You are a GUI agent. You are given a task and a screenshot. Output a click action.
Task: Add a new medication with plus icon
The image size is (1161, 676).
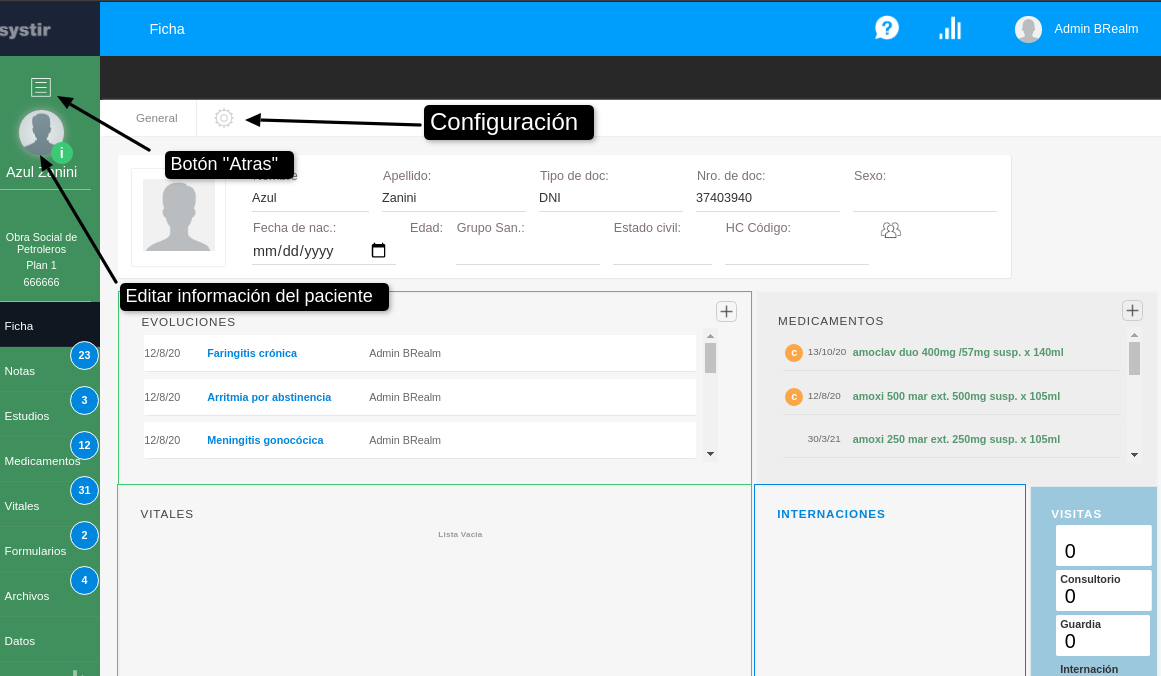coord(1132,310)
